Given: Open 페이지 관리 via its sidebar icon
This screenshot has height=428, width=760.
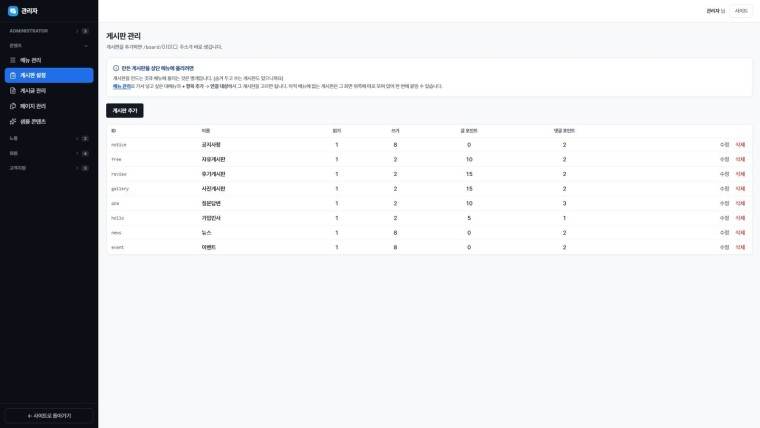Looking at the screenshot, I should tap(13, 106).
